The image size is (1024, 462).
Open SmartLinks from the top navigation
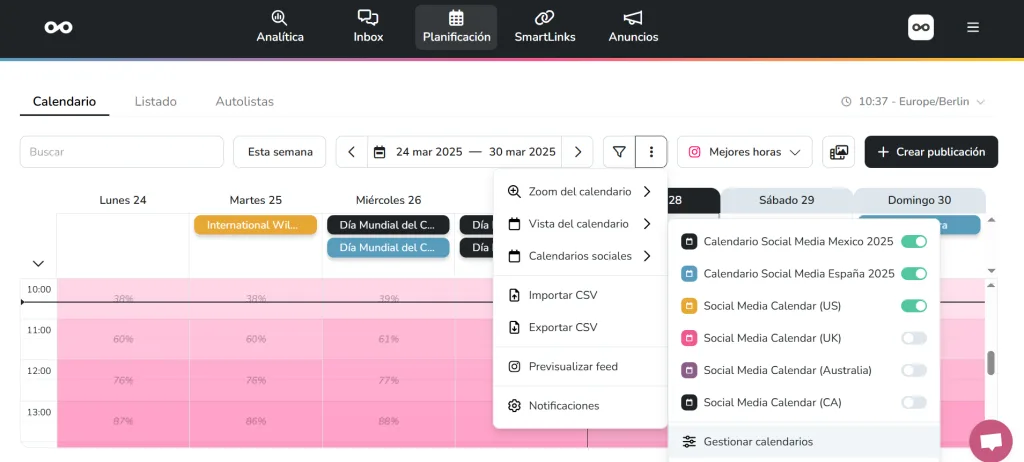[544, 27]
